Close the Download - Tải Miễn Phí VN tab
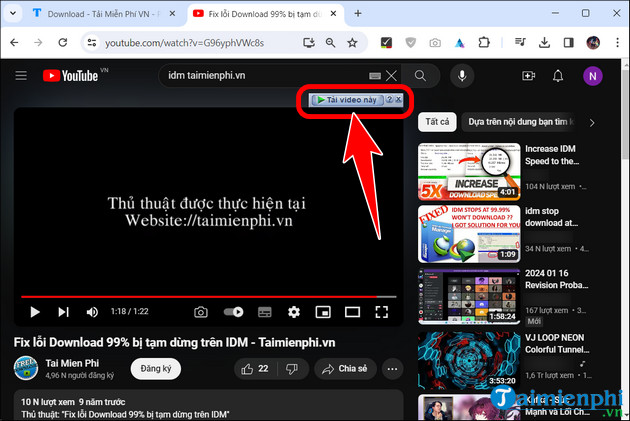630x421 pixels. tap(172, 14)
